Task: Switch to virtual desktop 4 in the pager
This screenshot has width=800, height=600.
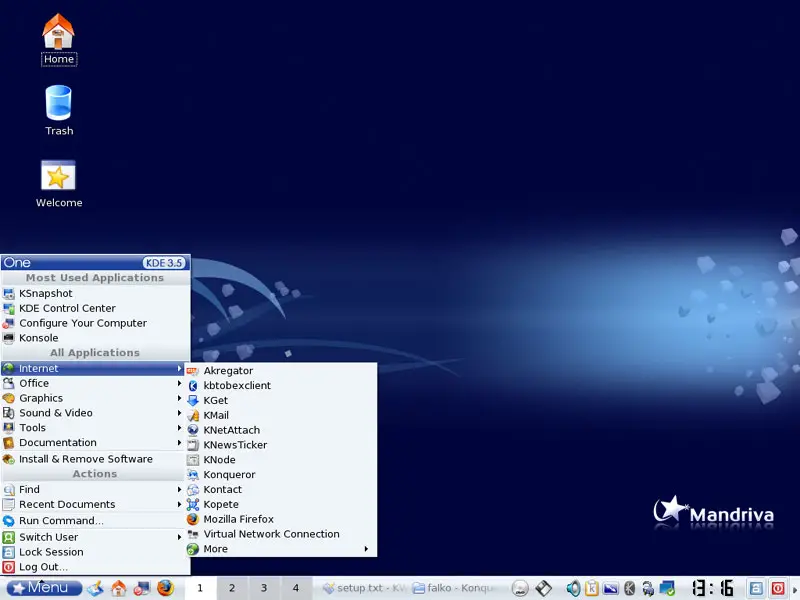Action: [x=296, y=588]
